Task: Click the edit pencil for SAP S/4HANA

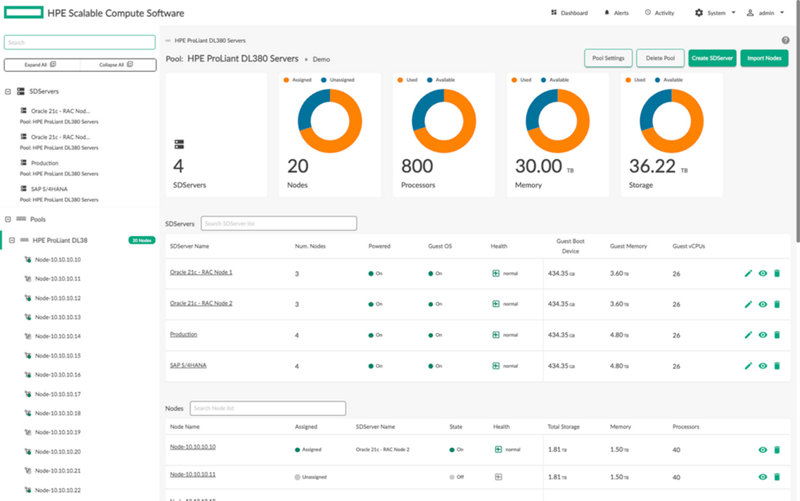Action: coord(748,366)
